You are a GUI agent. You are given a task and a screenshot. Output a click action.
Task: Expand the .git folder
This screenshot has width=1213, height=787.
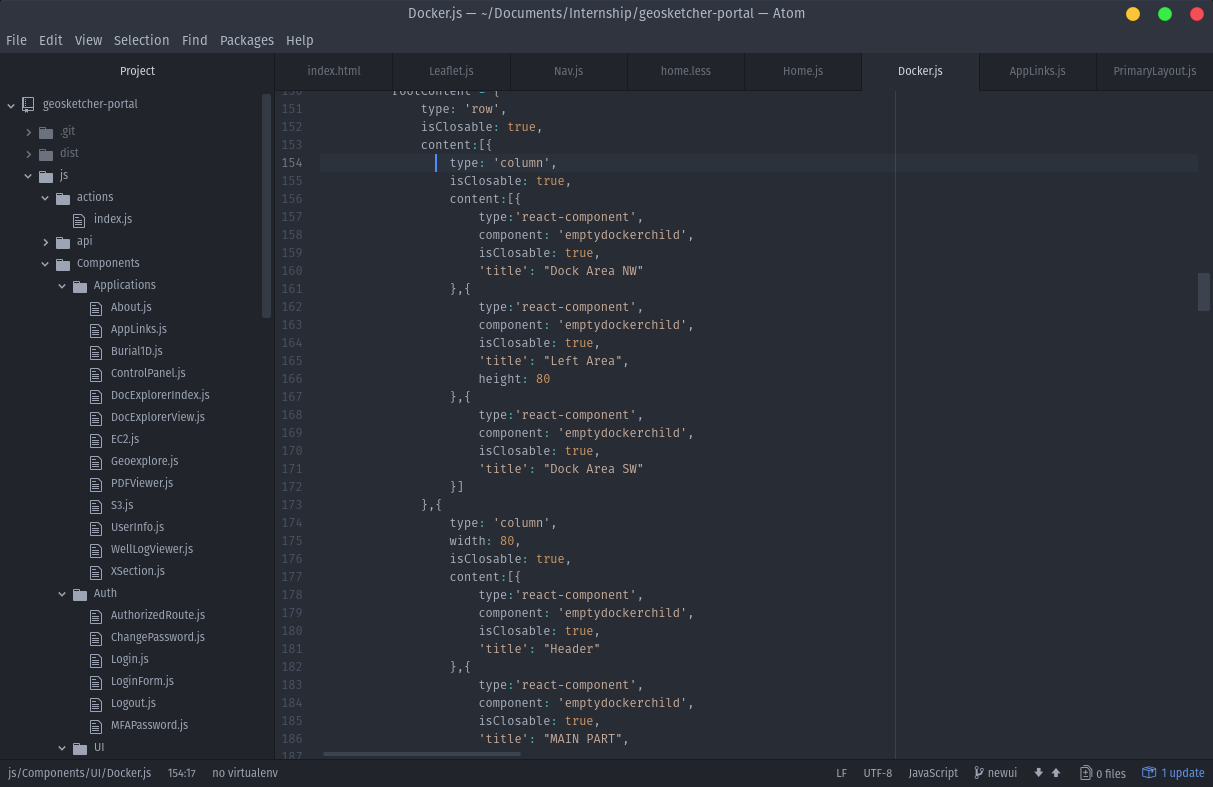click(x=29, y=132)
